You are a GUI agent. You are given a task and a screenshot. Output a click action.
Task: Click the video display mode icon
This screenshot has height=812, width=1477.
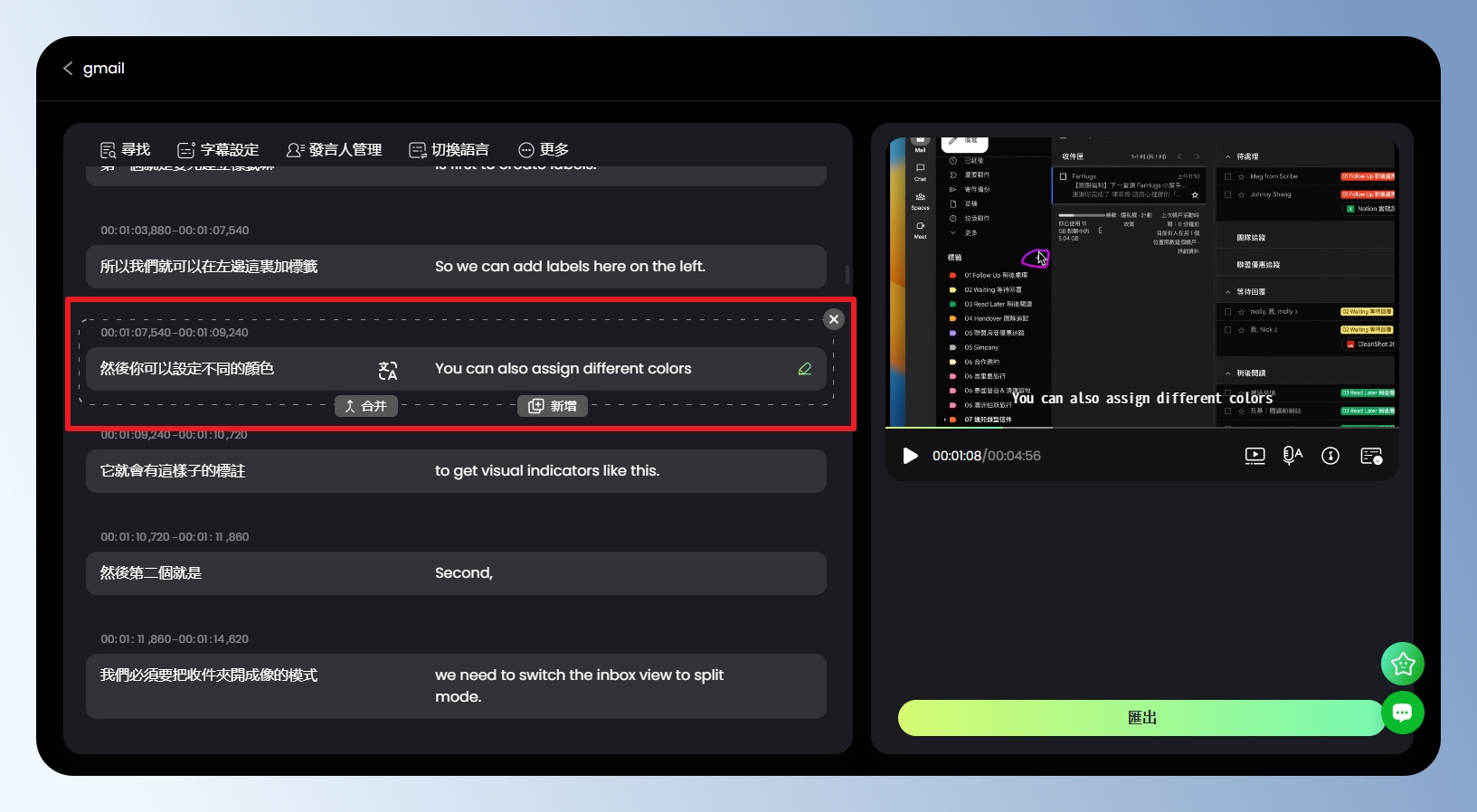click(1255, 456)
